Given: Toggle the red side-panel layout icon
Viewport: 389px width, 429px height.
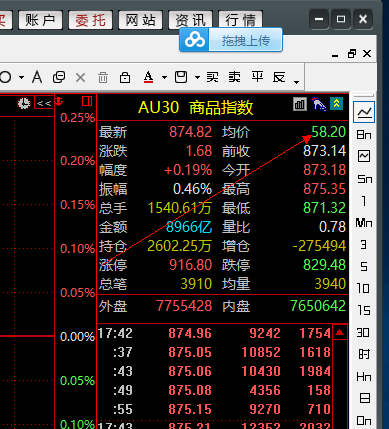Looking at the screenshot, I should click(87, 101).
